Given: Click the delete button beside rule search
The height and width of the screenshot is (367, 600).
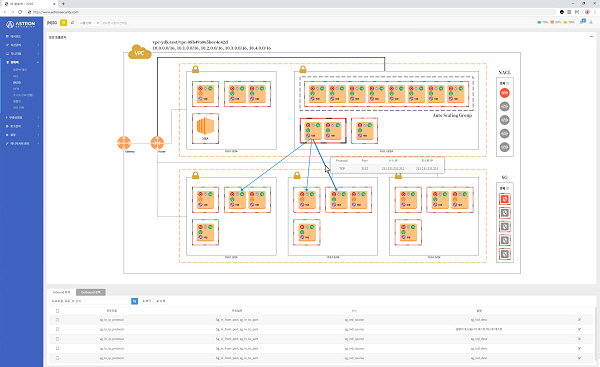Looking at the screenshot, I should tap(161, 301).
